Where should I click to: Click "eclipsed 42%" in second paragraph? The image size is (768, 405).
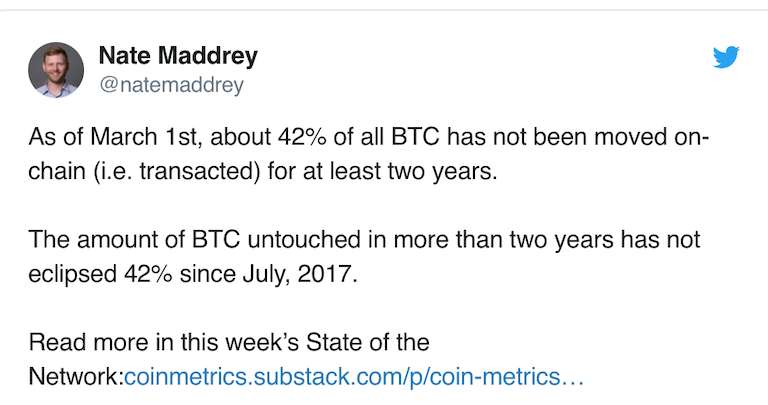[100, 274]
